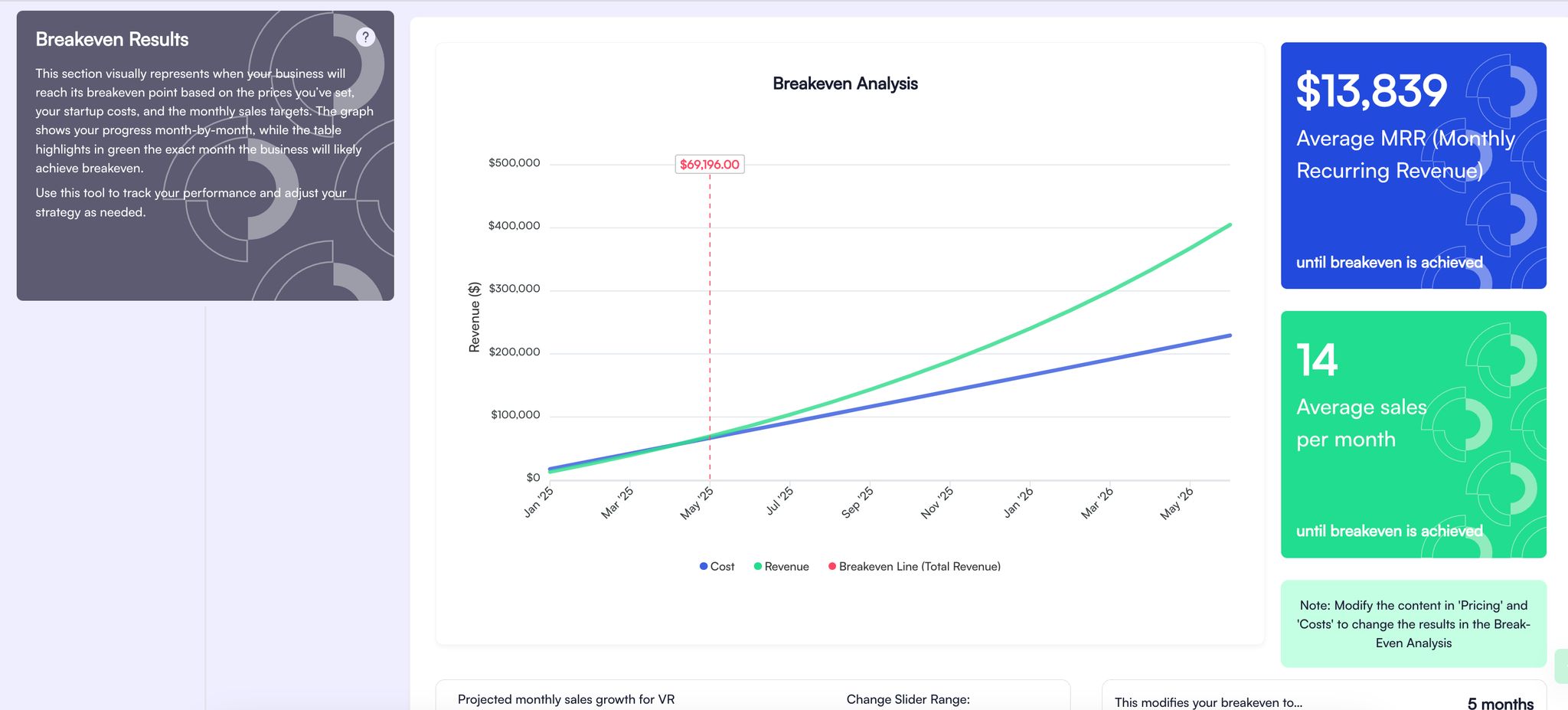
Task: Click the Breakeven Results panel heading
Action: coord(112,40)
